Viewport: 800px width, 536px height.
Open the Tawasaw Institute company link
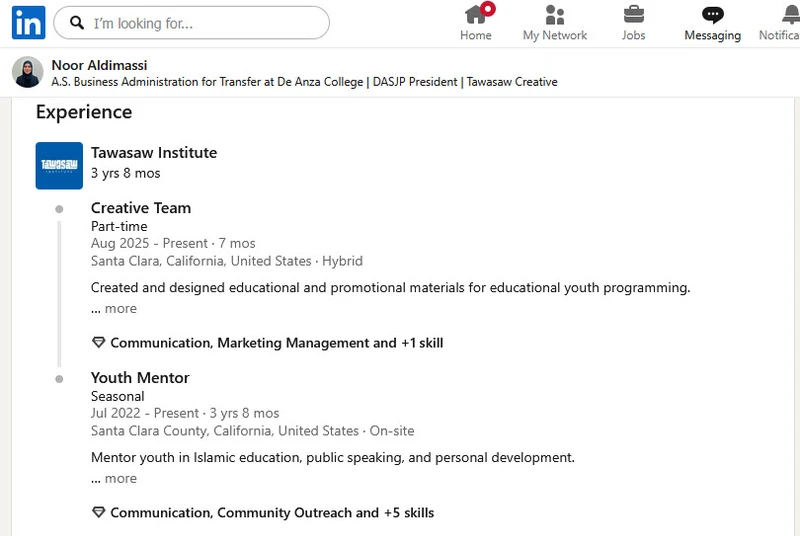click(154, 152)
